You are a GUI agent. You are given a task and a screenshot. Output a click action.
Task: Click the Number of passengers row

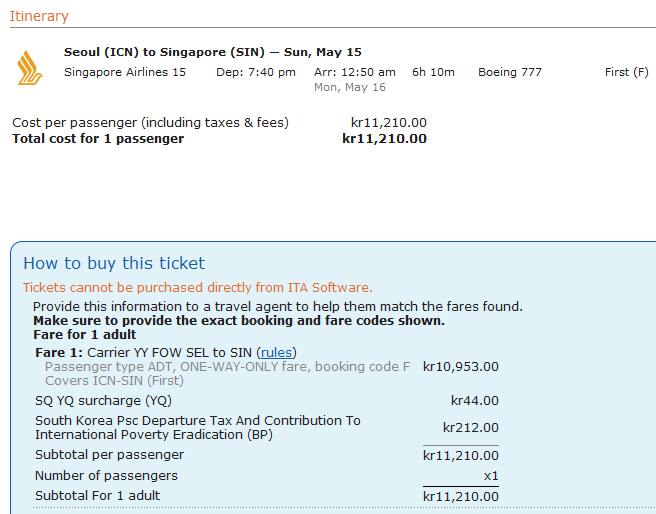pyautogui.click(x=106, y=475)
